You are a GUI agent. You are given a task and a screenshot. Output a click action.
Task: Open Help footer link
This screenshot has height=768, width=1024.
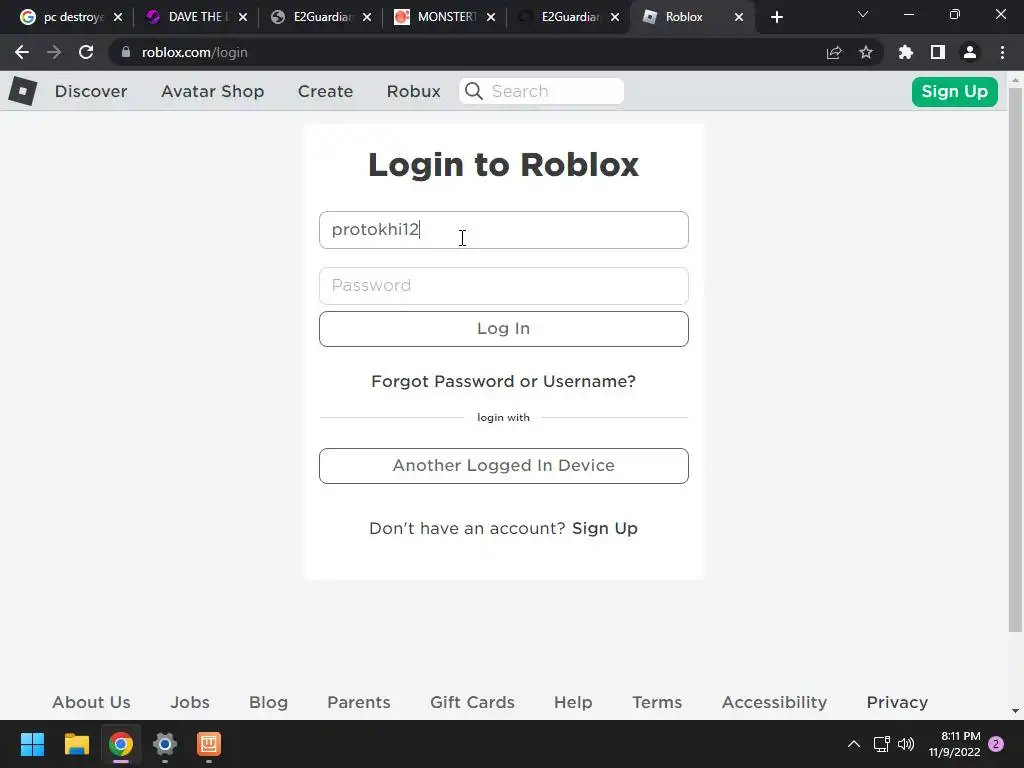(573, 702)
